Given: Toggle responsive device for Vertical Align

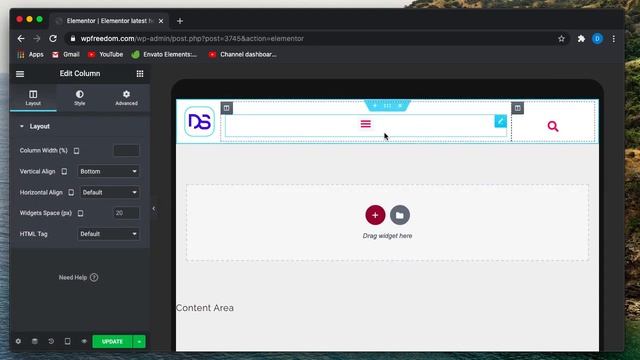Looking at the screenshot, I should (64, 171).
